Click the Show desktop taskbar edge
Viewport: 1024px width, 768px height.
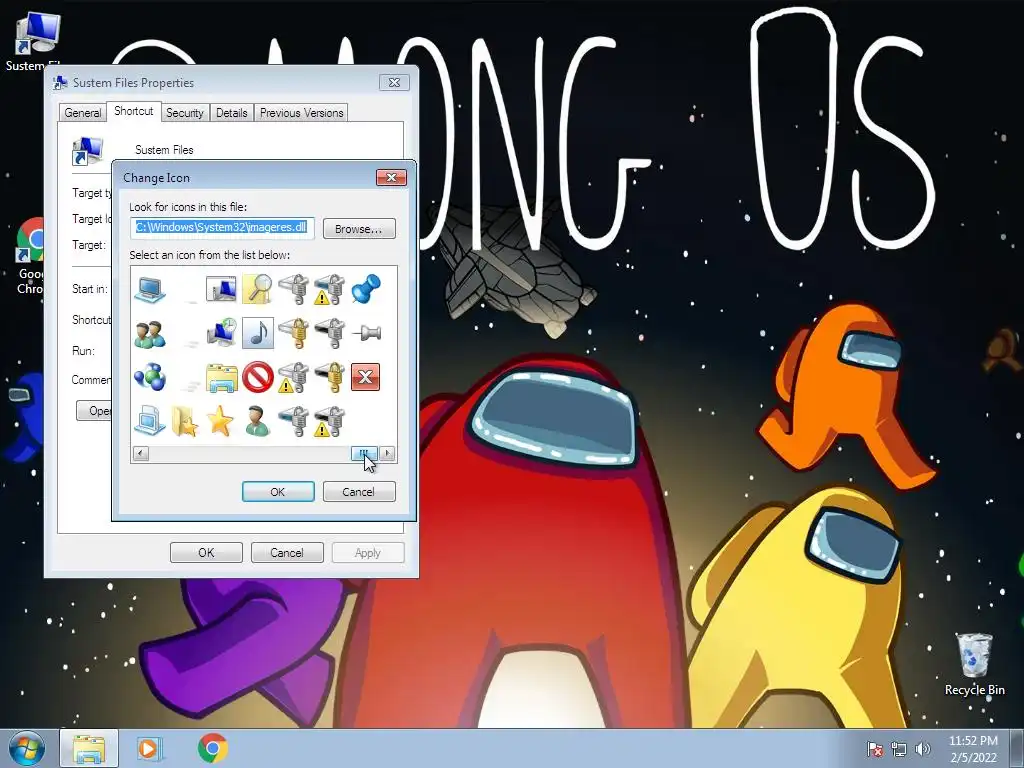pyautogui.click(x=1017, y=748)
